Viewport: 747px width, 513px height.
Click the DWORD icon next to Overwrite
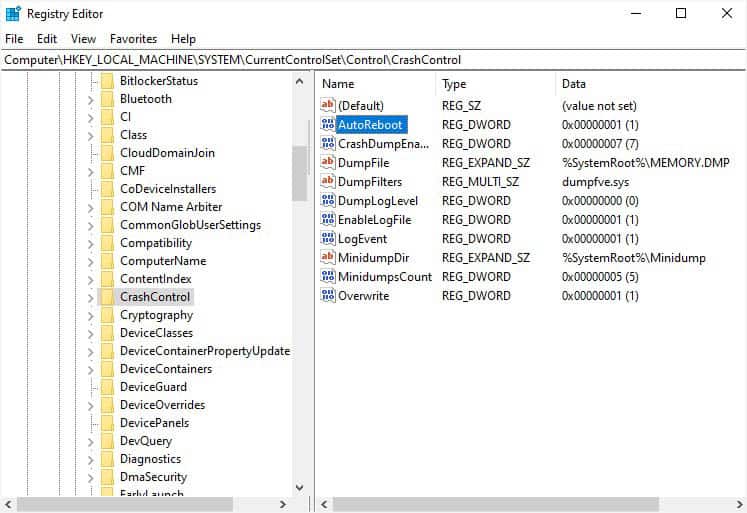(x=328, y=296)
